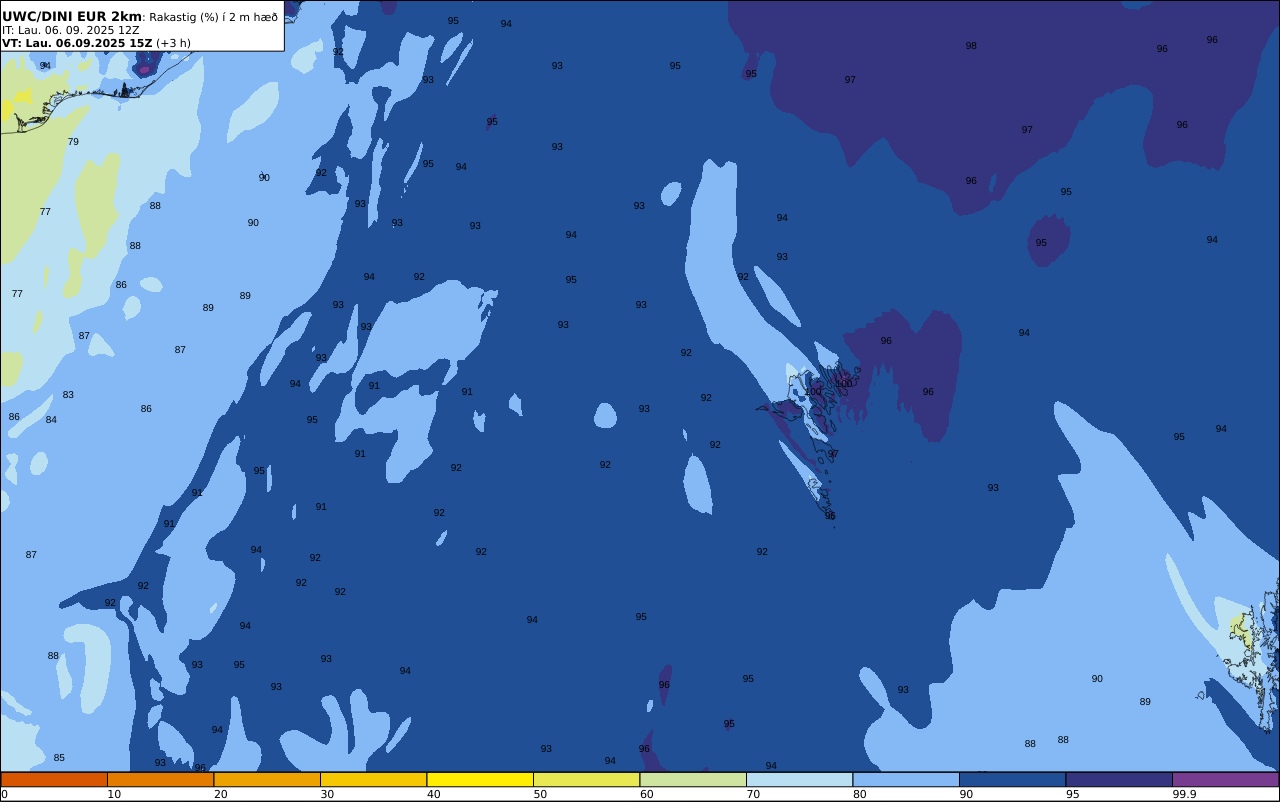
Task: Click the 0–10 dark orange colorbar segment
Action: [54, 779]
